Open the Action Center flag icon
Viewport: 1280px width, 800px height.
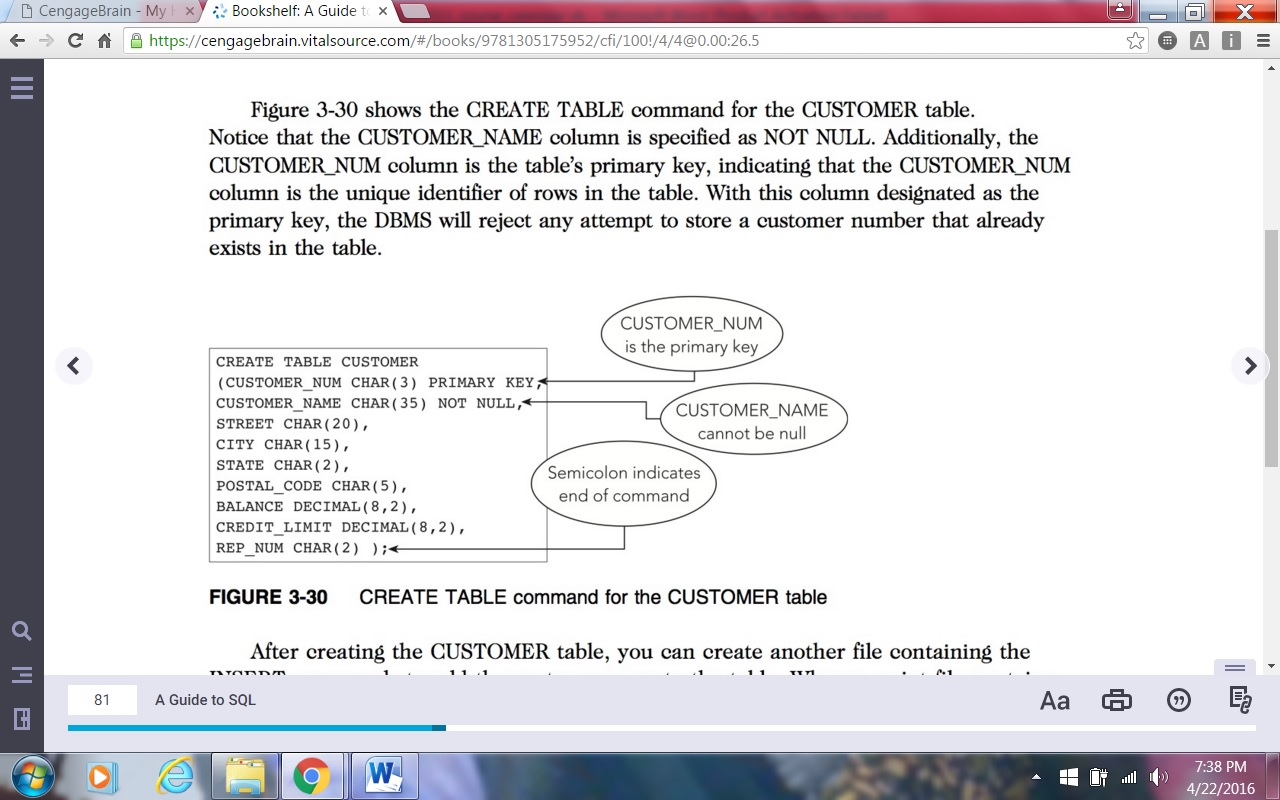click(1068, 777)
